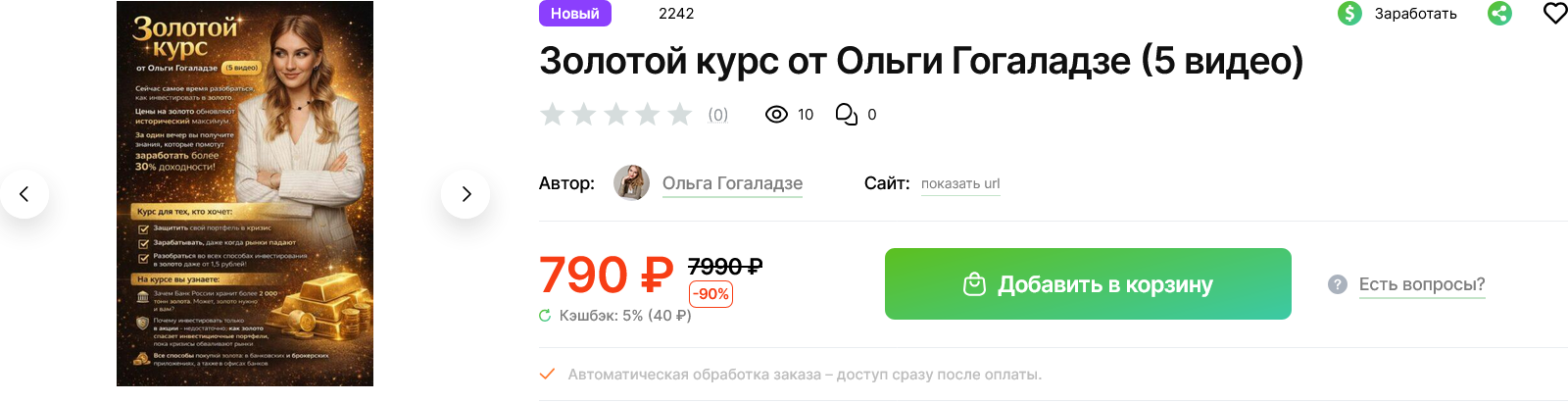The height and width of the screenshot is (402, 1568).
Task: Click the eye views icon
Action: (x=776, y=115)
